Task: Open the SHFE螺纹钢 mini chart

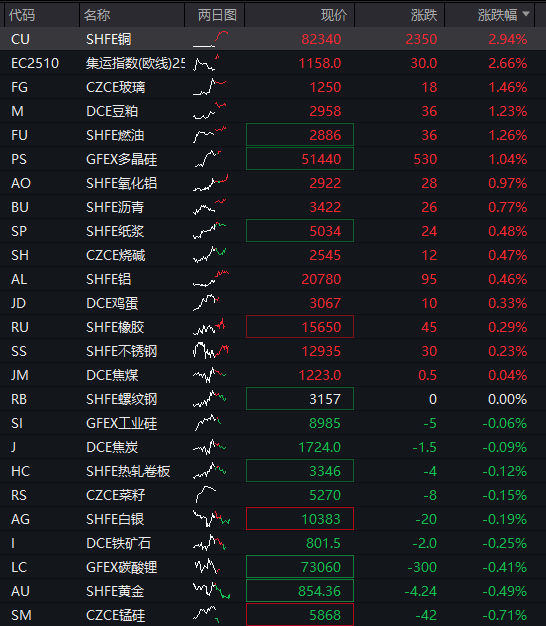Action: coord(210,399)
